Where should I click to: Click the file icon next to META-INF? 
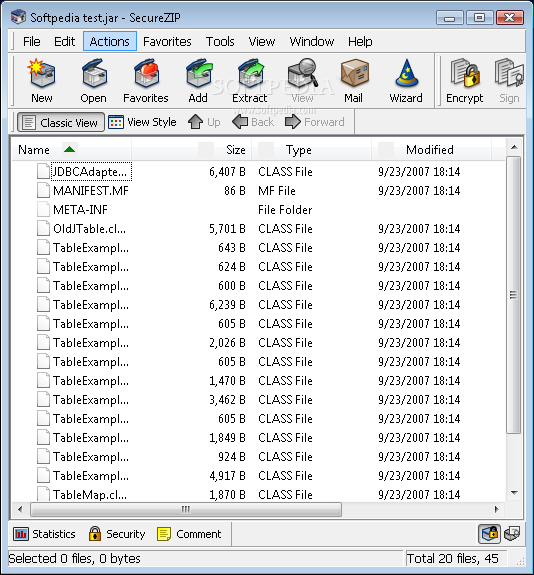[43, 210]
